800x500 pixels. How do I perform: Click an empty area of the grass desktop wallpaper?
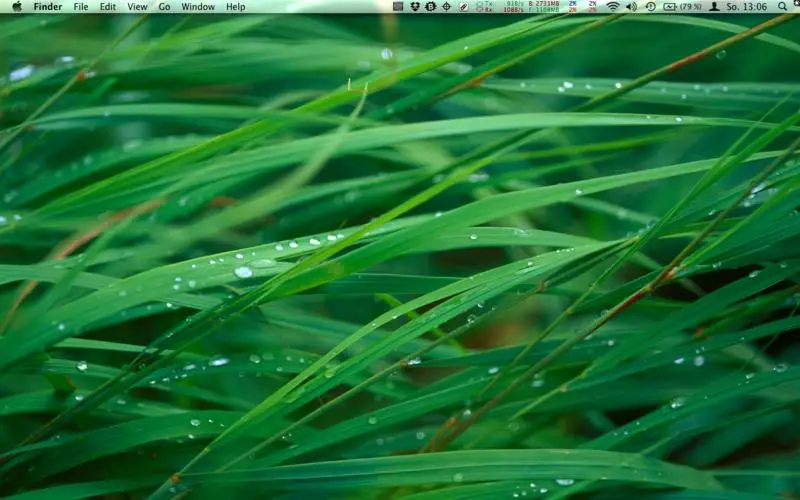(x=400, y=300)
